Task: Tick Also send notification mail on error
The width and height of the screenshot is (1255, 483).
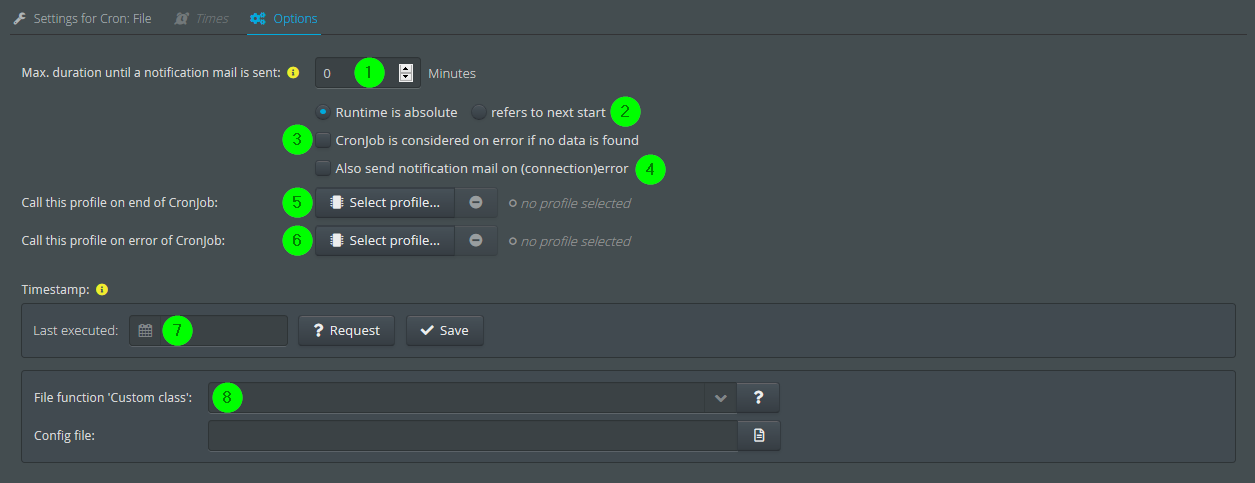Action: (x=323, y=169)
